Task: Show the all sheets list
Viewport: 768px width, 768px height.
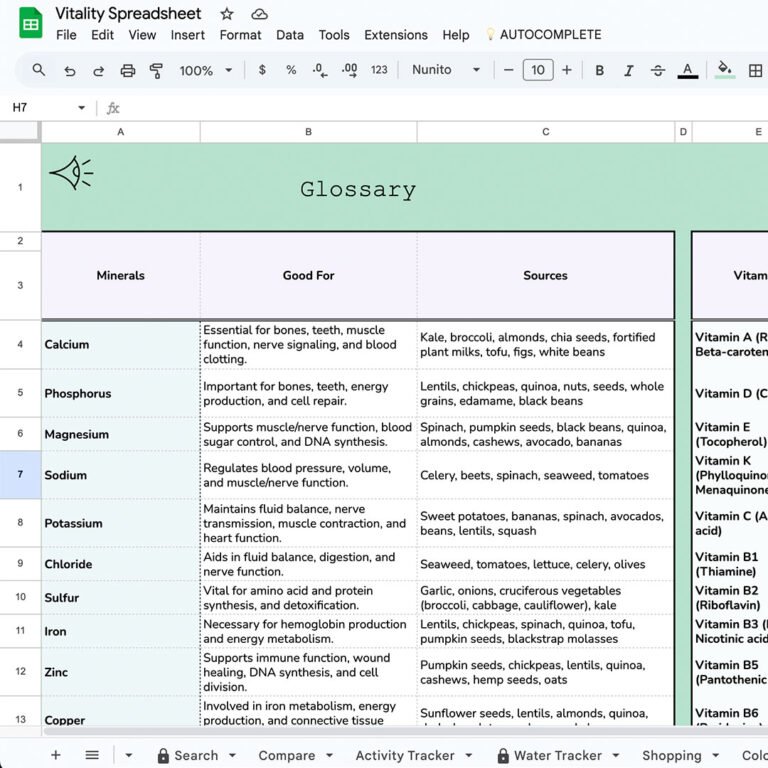Action: 92,755
